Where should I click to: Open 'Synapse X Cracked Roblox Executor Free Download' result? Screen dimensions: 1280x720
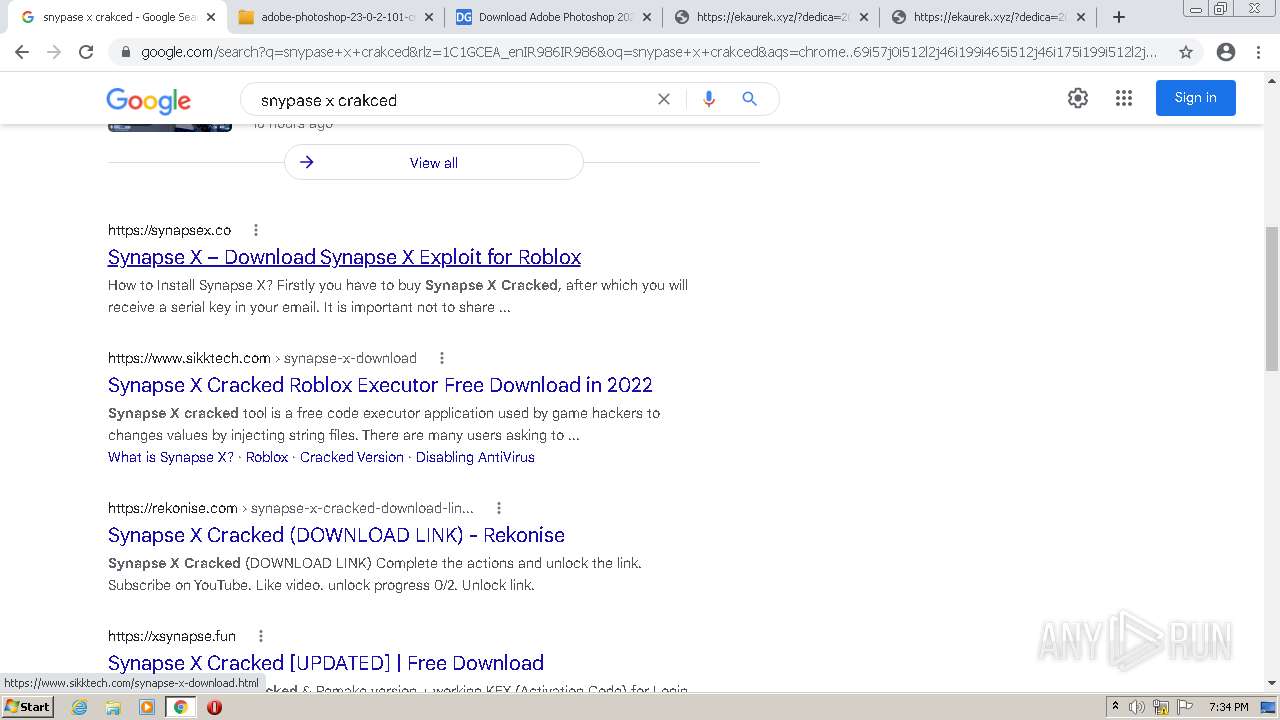(x=380, y=385)
